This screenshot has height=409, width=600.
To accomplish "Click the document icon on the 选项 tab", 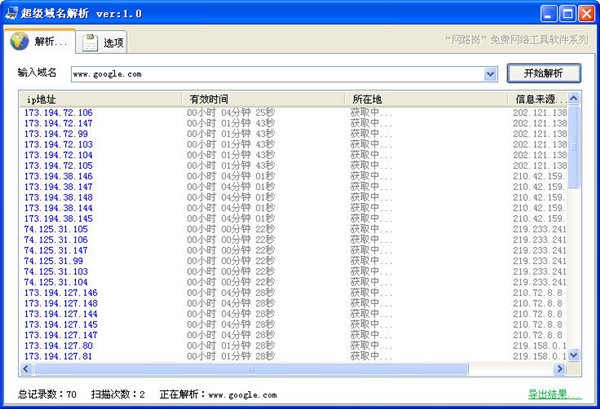I will (x=90, y=42).
